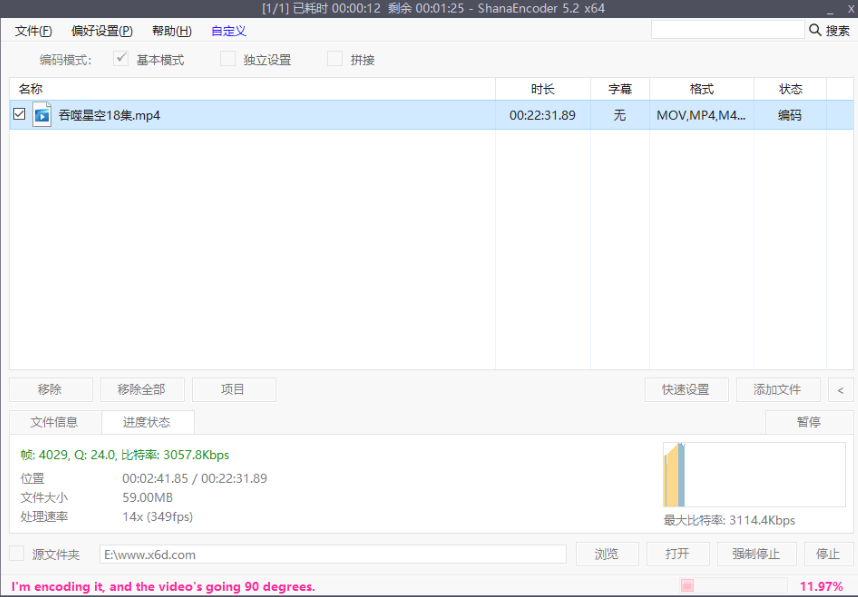Viewport: 858px width, 597px height.
Task: Open the 帮助(H) menu
Action: 170,31
